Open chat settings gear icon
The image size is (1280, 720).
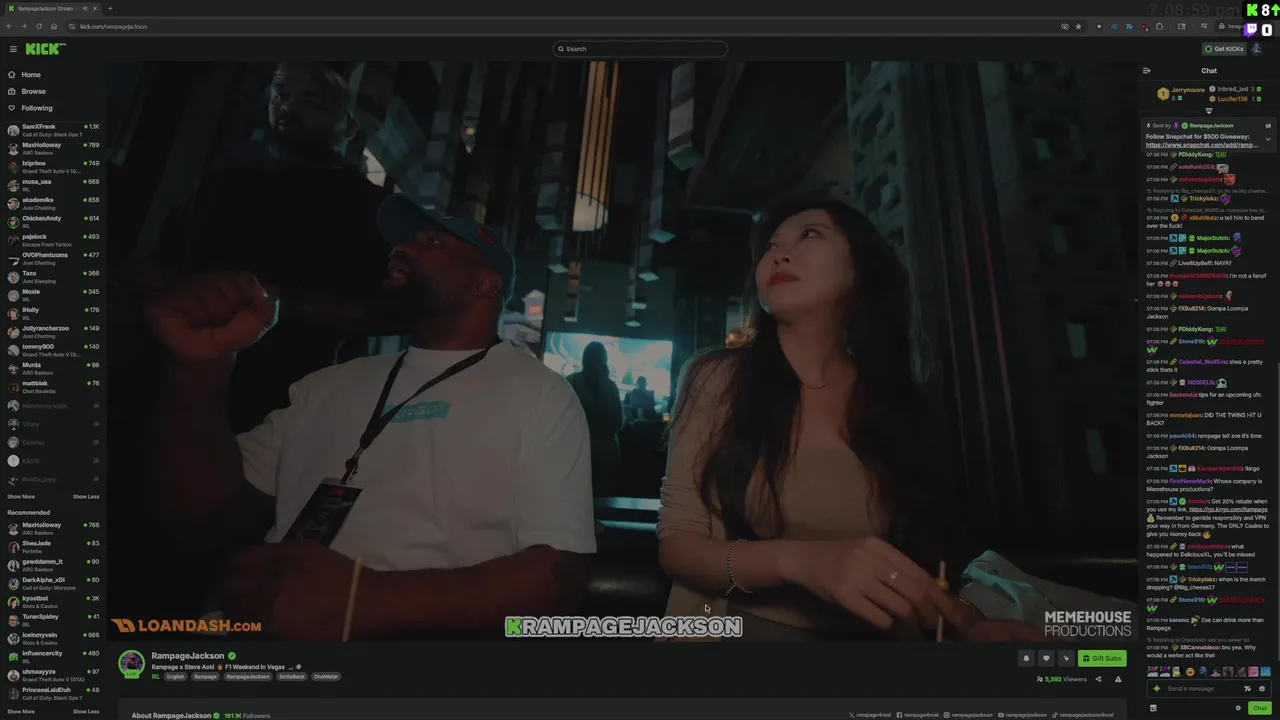coord(1238,708)
